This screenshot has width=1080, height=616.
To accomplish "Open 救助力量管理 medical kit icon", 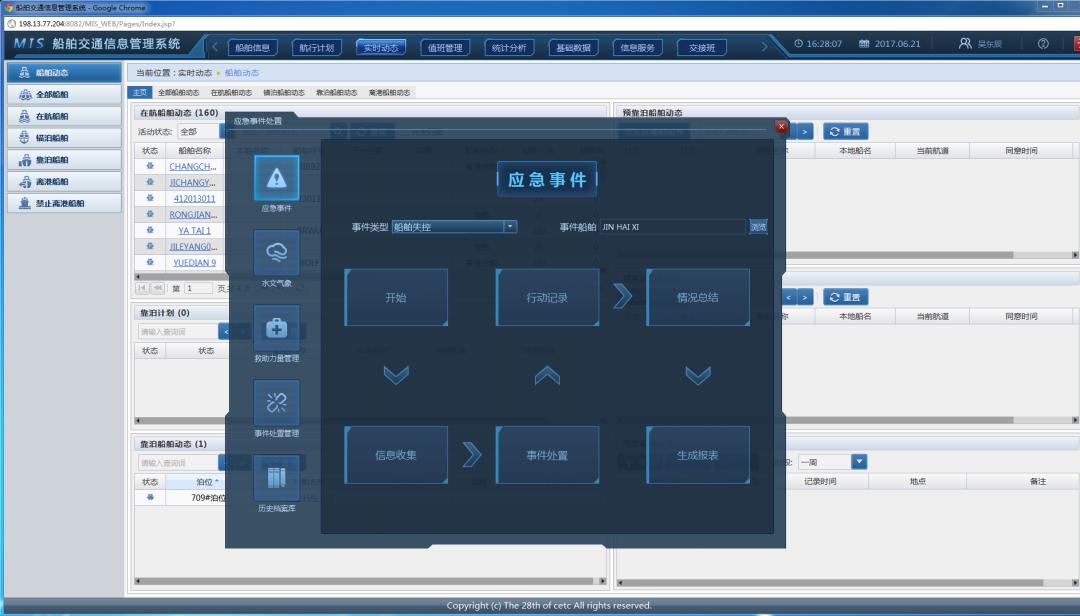I will [x=276, y=328].
